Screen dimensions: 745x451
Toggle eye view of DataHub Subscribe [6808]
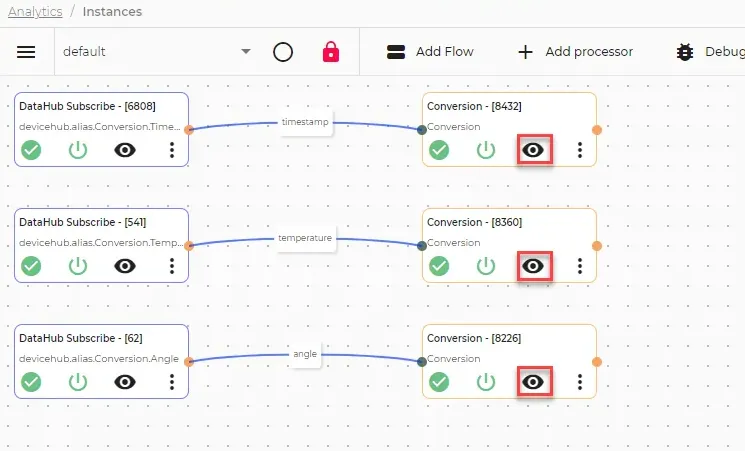tap(125, 150)
